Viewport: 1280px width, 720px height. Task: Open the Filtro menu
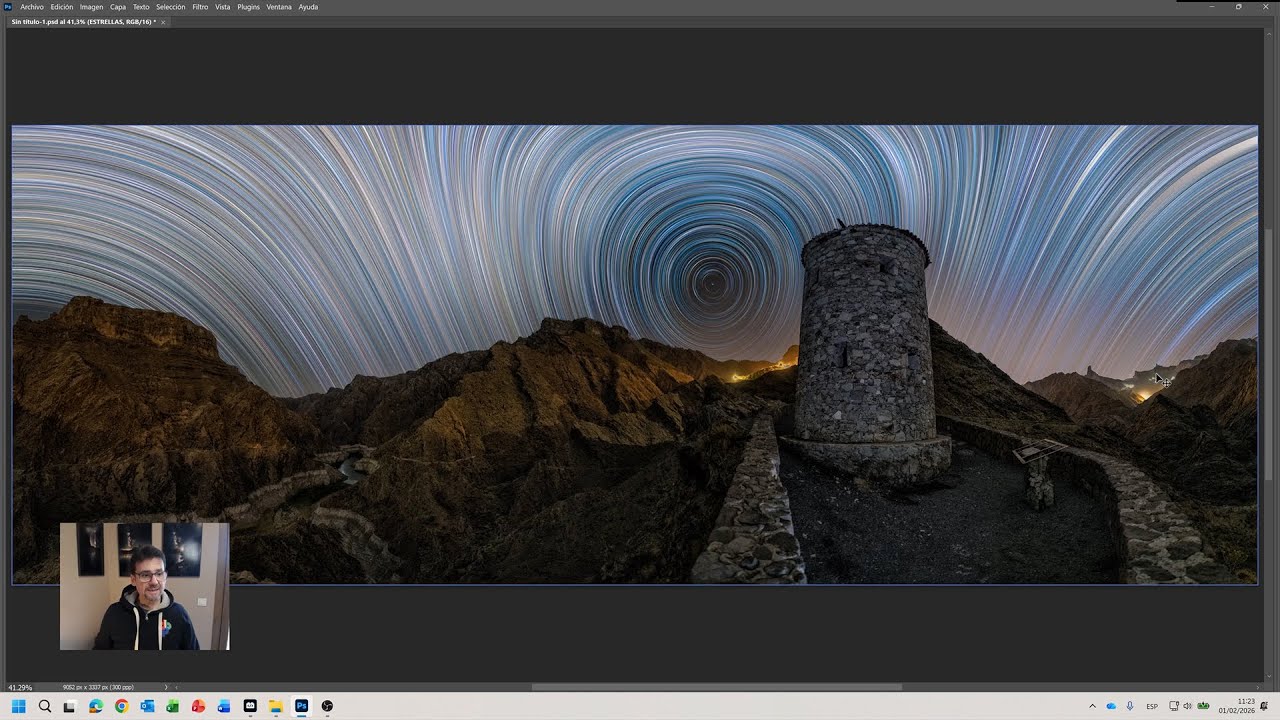[x=200, y=7]
